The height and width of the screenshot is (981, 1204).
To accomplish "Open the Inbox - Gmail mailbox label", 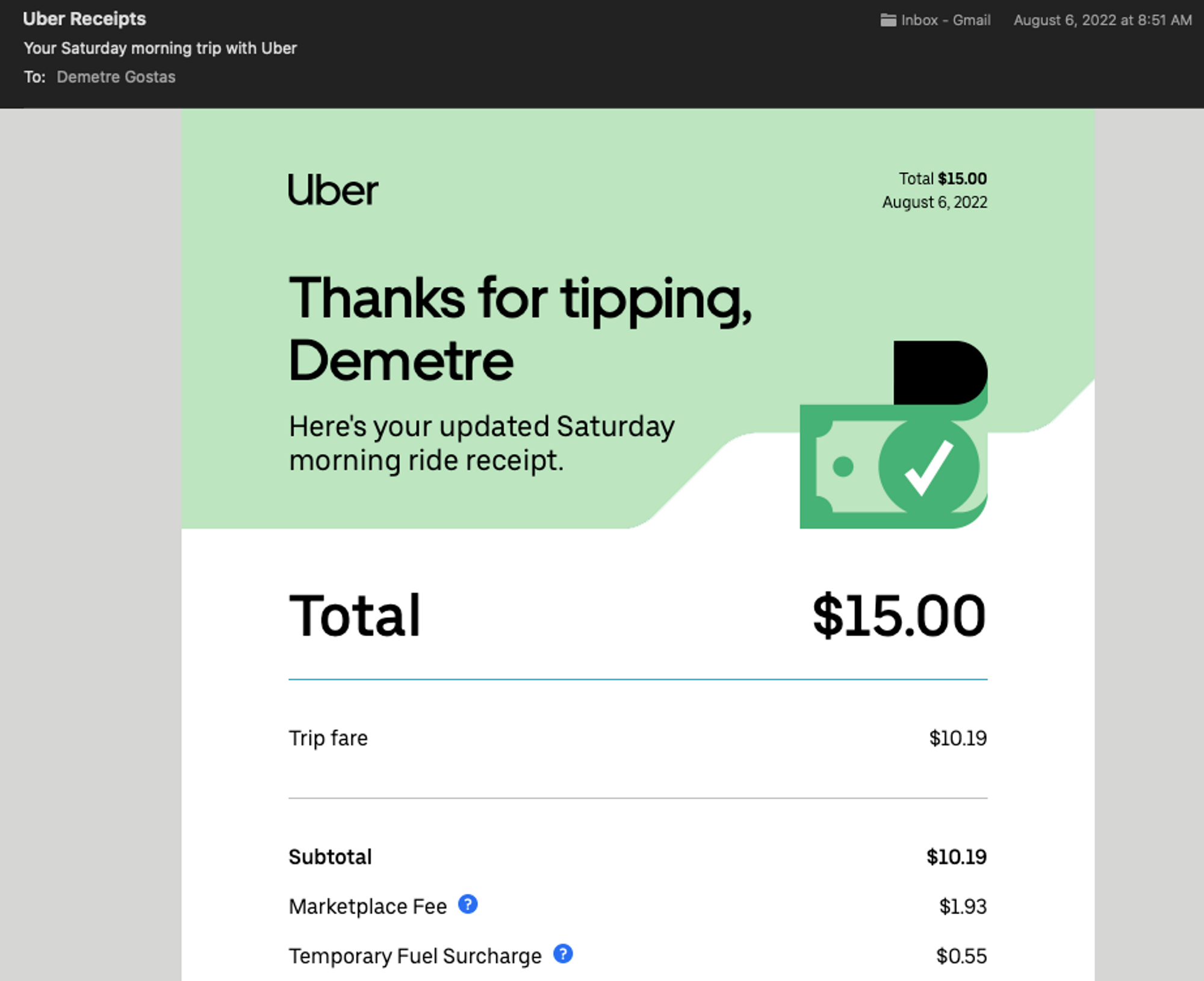I will pyautogui.click(x=945, y=20).
